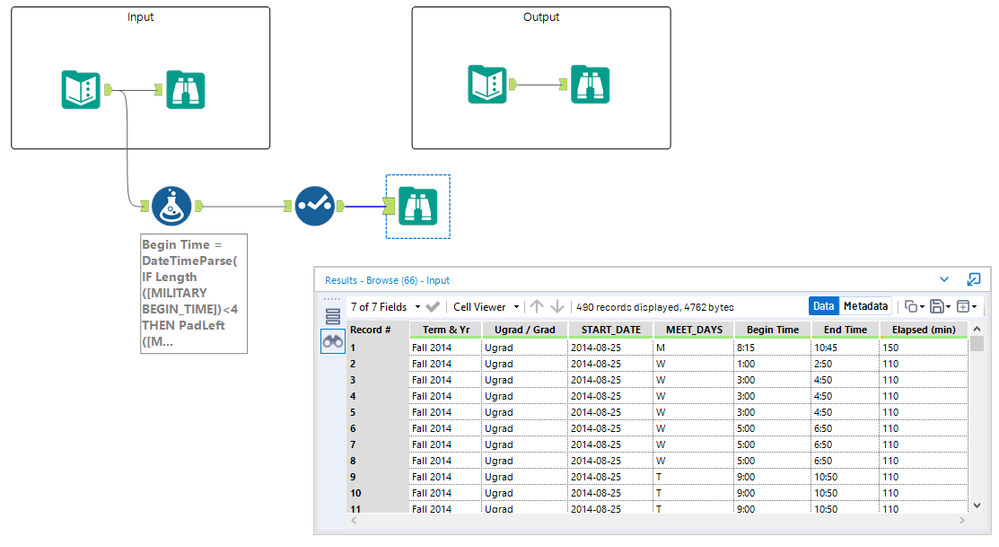999x547 pixels.
Task: Click Term & Yr cell in record 7
Action: pyautogui.click(x=445, y=444)
